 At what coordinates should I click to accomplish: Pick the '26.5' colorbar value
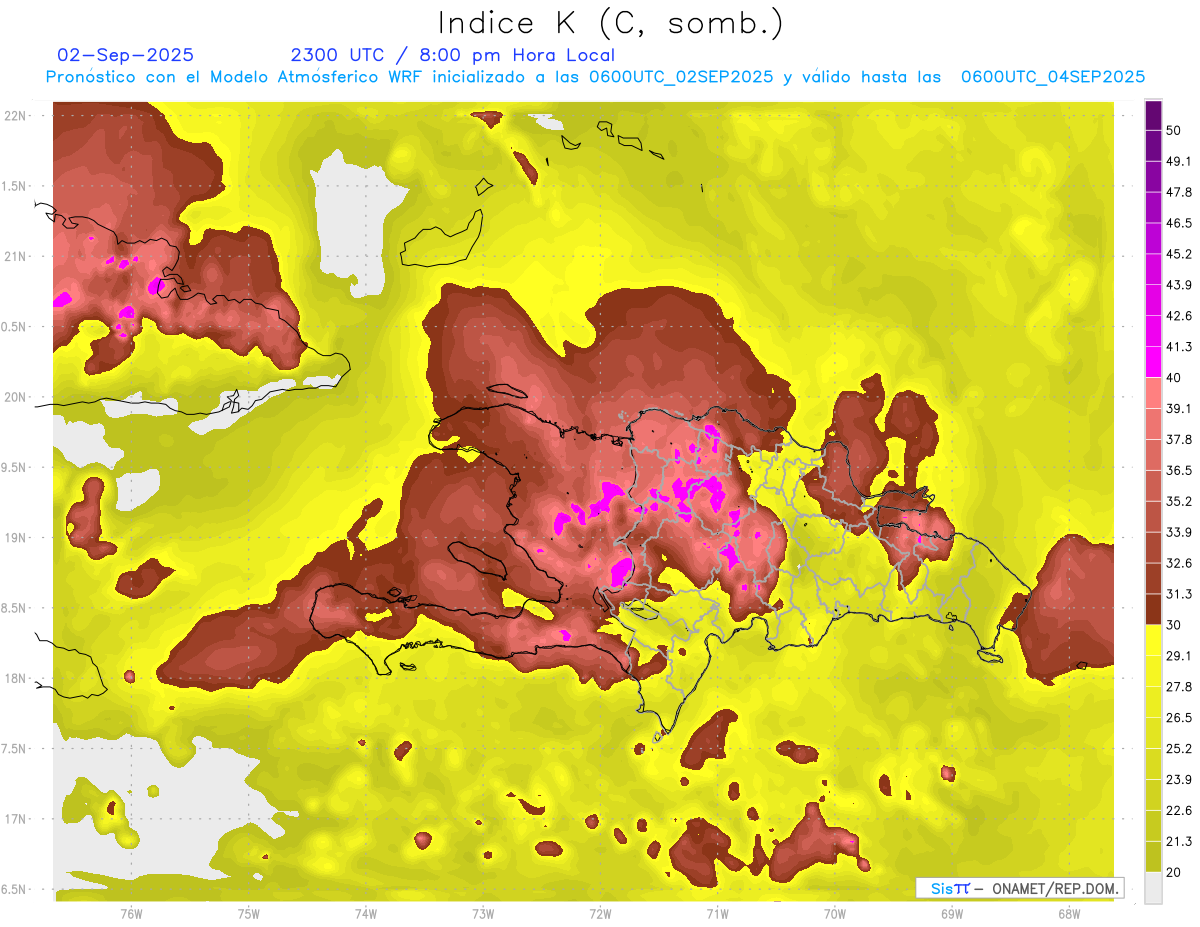pos(1179,717)
